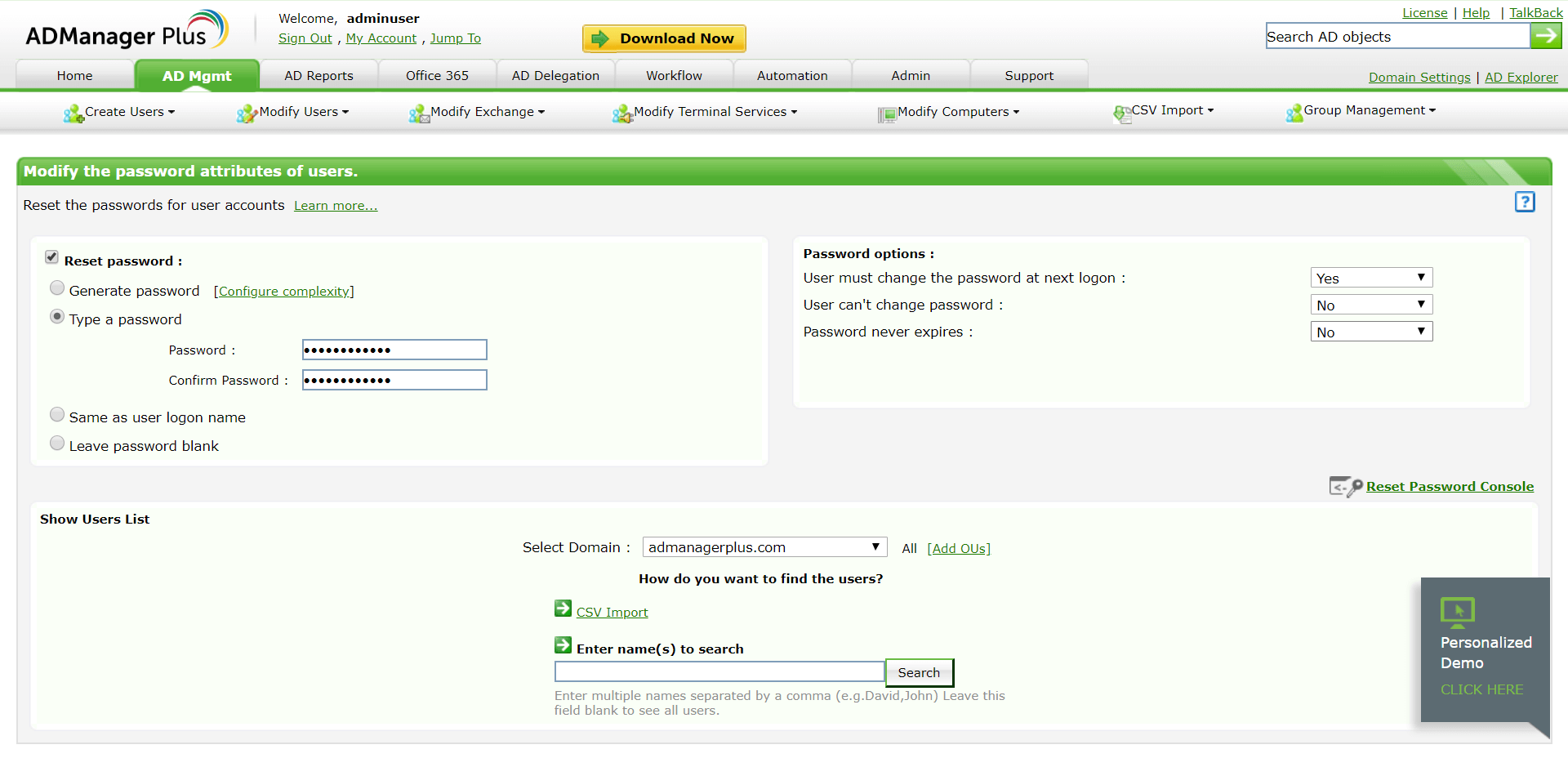The height and width of the screenshot is (767, 1568).
Task: Open the AD Mgmt tab
Action: pyautogui.click(x=197, y=75)
